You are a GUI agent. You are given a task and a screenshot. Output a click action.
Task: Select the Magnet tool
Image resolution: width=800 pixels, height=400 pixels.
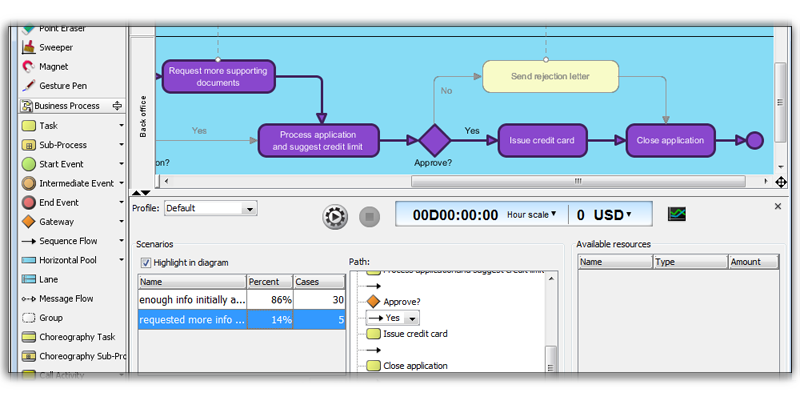(45, 67)
